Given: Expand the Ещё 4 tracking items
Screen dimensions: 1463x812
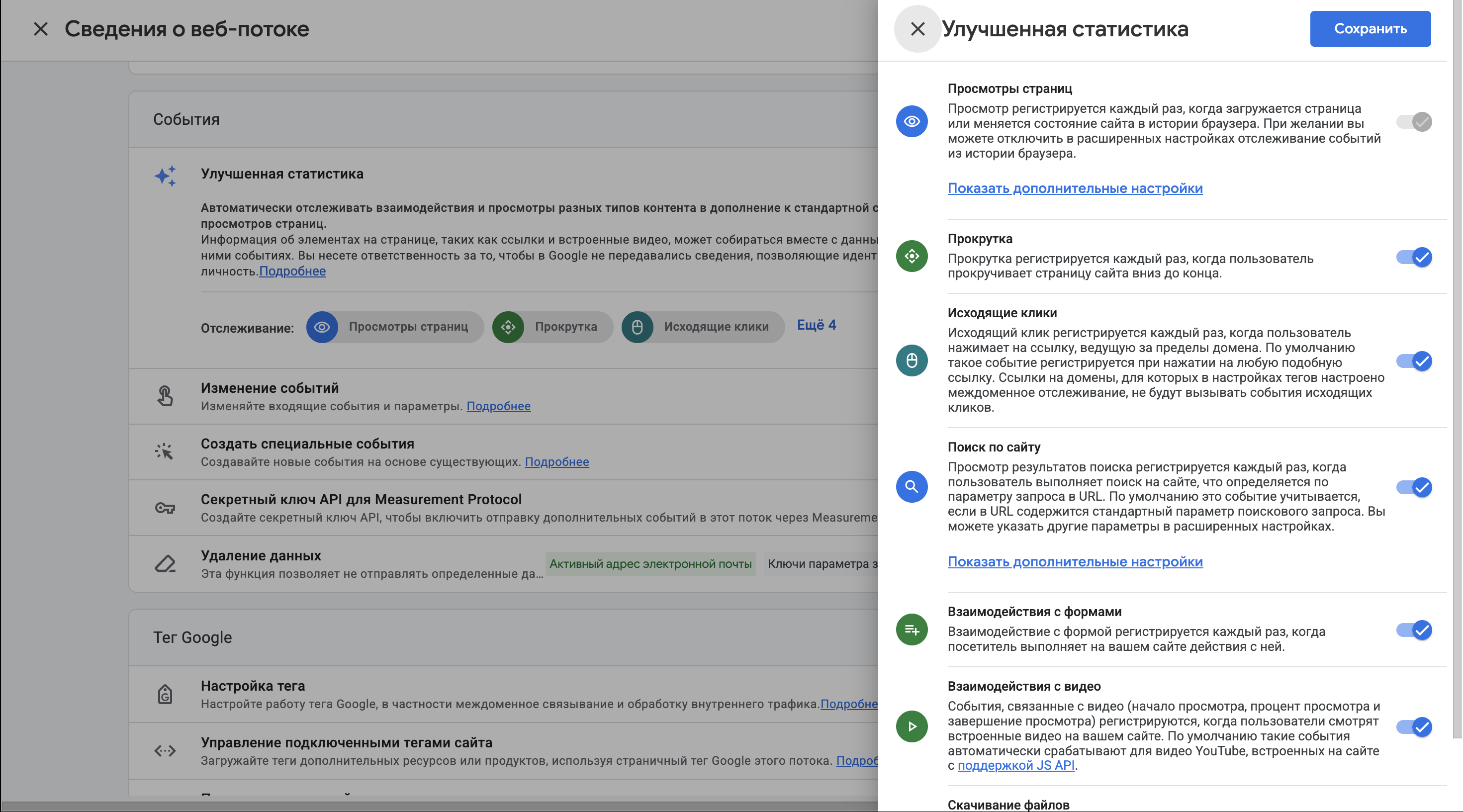Looking at the screenshot, I should pyautogui.click(x=816, y=325).
